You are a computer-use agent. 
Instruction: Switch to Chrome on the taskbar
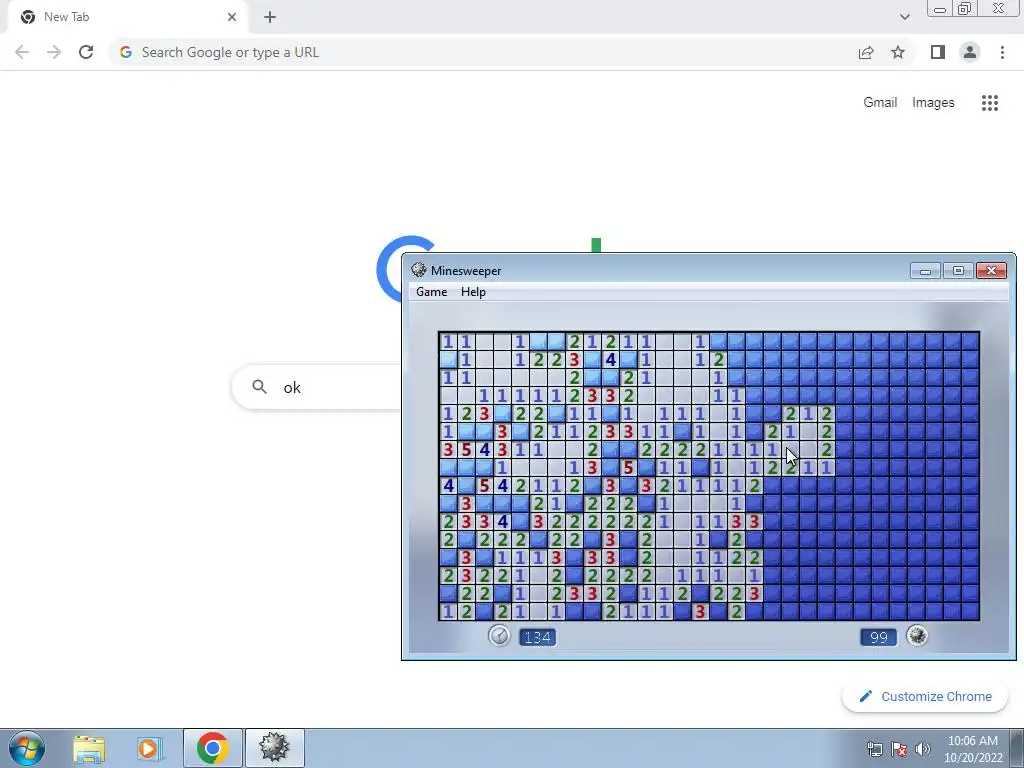[212, 748]
